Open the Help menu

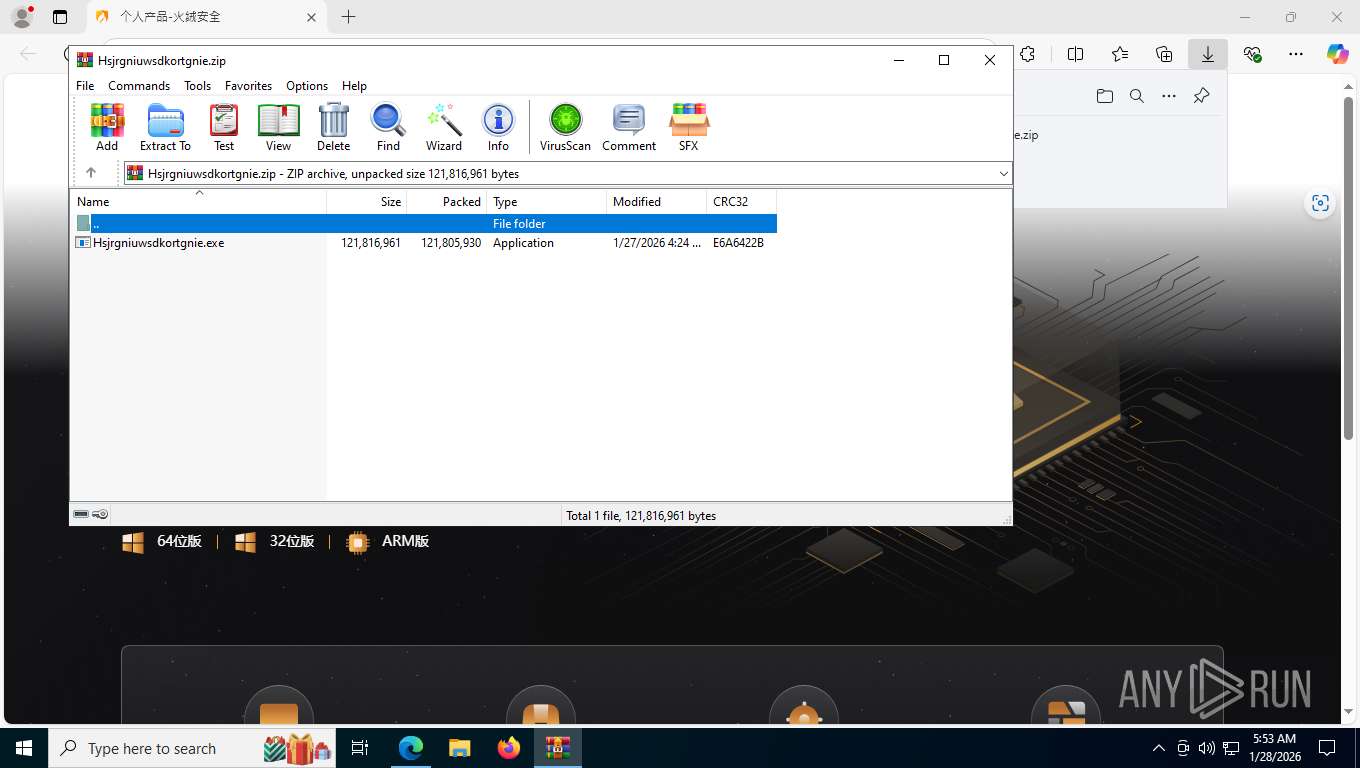(x=354, y=86)
